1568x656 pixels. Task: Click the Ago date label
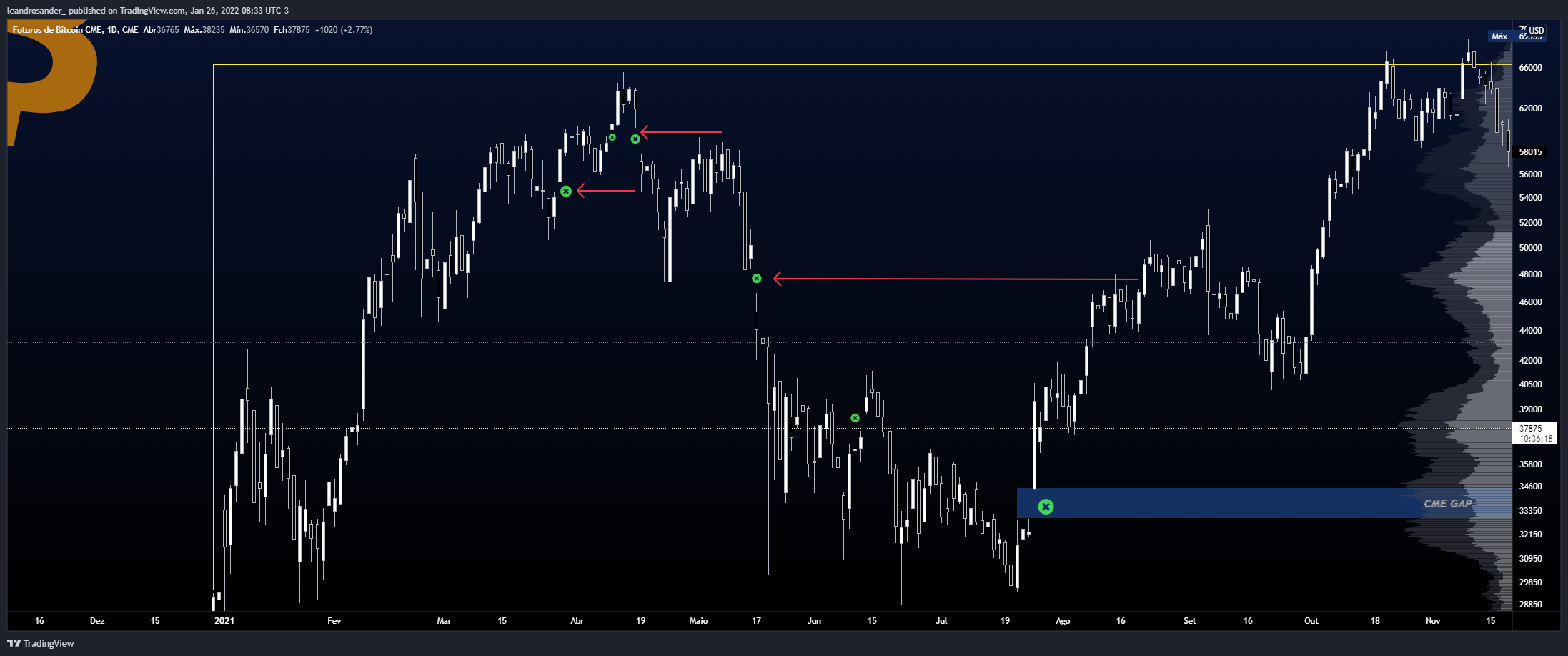click(1063, 621)
